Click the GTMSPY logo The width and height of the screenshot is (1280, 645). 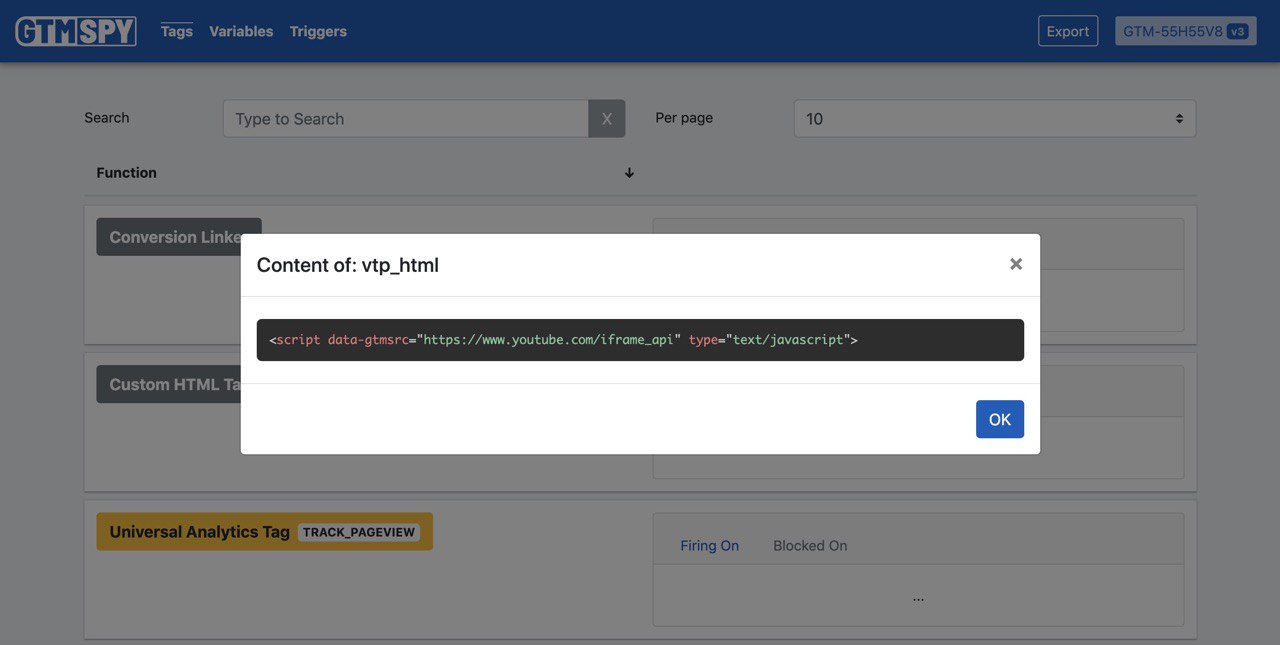point(76,31)
